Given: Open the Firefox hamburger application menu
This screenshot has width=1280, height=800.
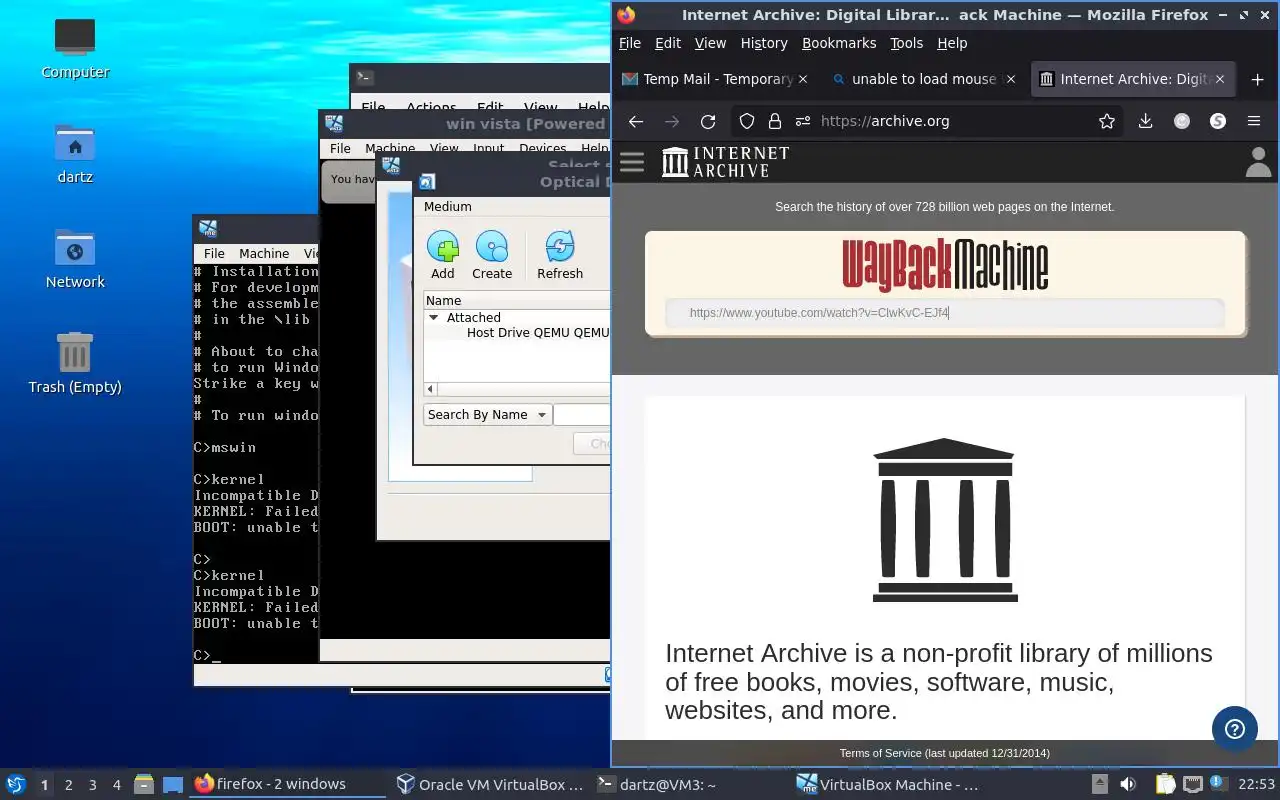Looking at the screenshot, I should coord(1254,121).
